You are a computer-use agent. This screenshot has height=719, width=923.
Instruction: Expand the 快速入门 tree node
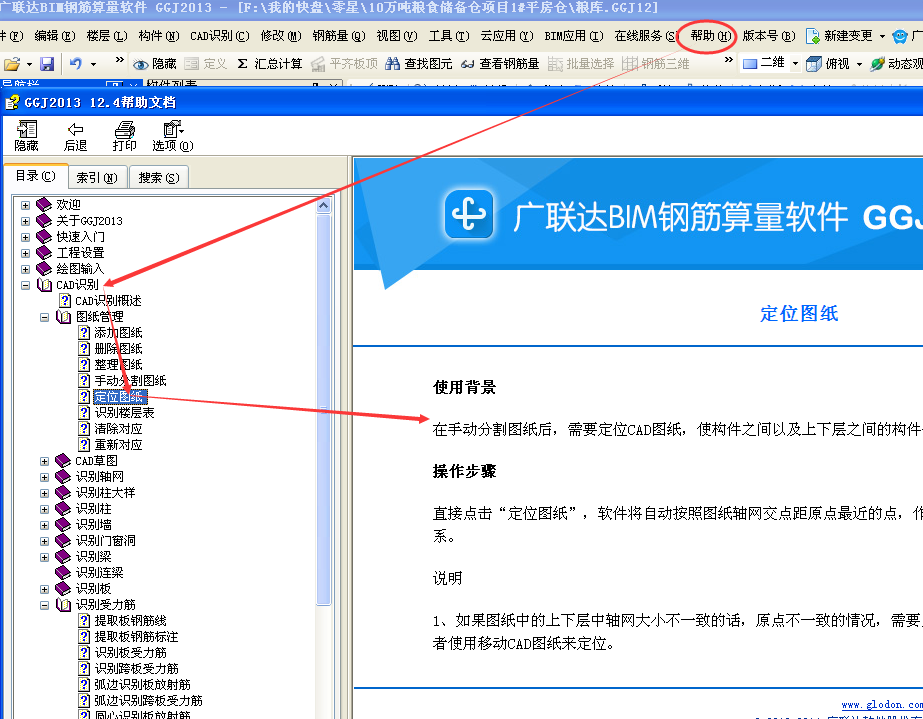tap(25, 237)
